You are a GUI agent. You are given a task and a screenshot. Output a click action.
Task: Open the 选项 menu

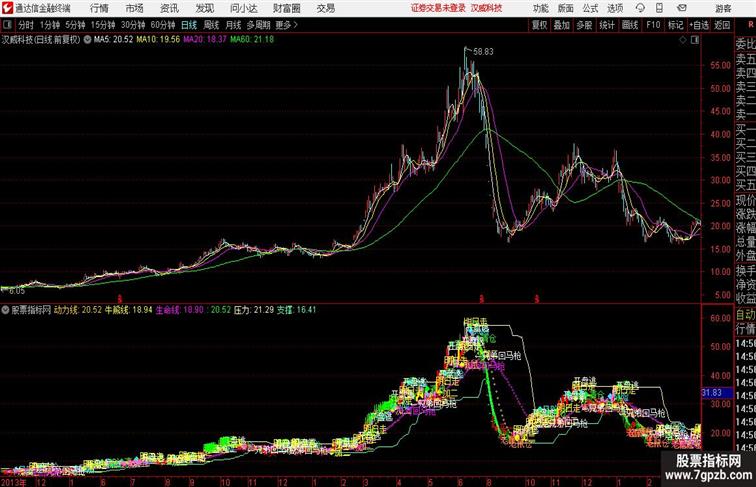(615, 8)
